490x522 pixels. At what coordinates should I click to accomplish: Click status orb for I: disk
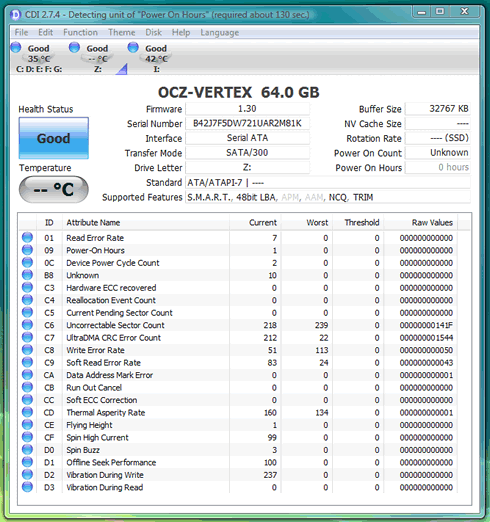pyautogui.click(x=133, y=47)
